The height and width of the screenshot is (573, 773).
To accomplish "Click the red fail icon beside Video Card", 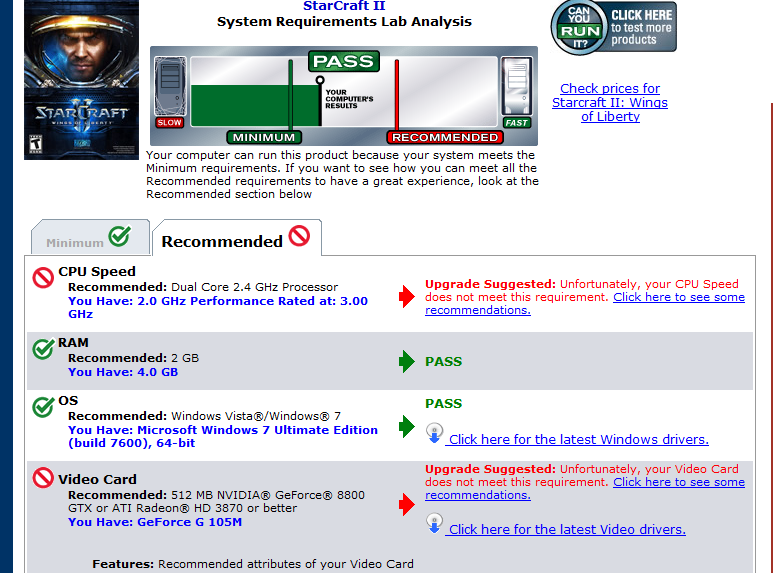I will [43, 478].
